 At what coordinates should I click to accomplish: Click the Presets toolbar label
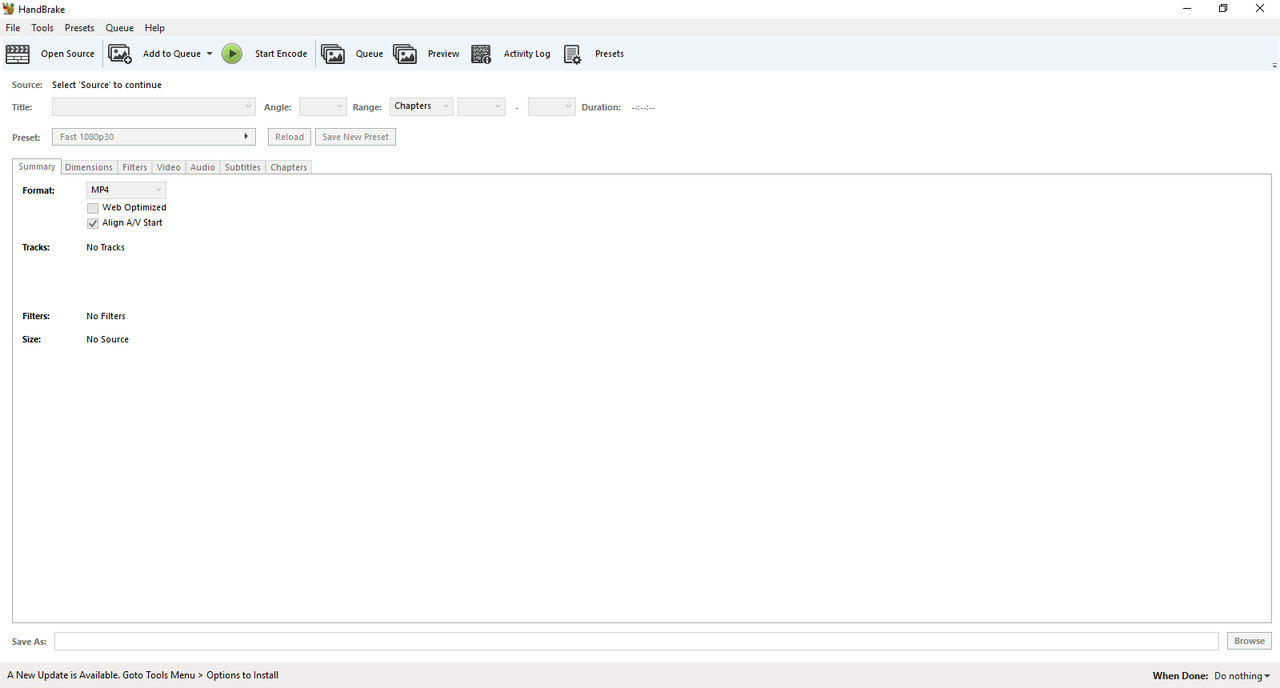pyautogui.click(x=609, y=54)
